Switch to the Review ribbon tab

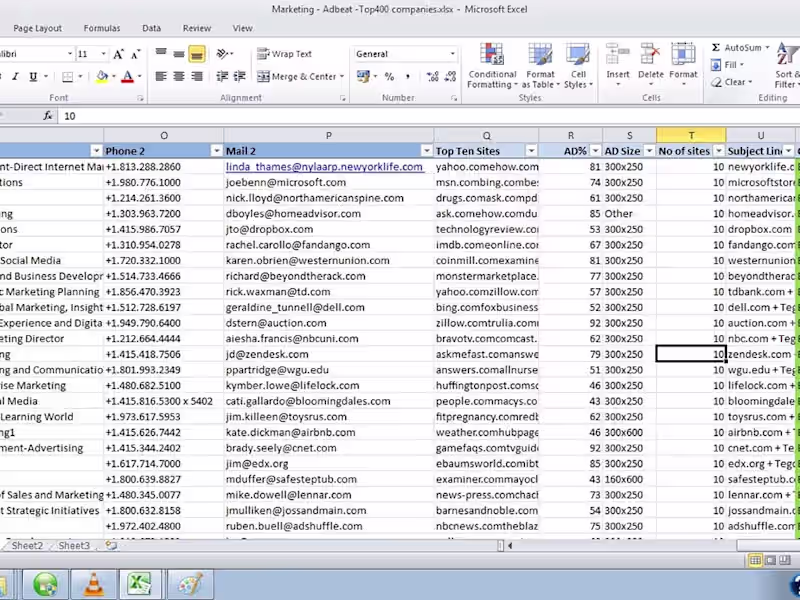point(196,28)
